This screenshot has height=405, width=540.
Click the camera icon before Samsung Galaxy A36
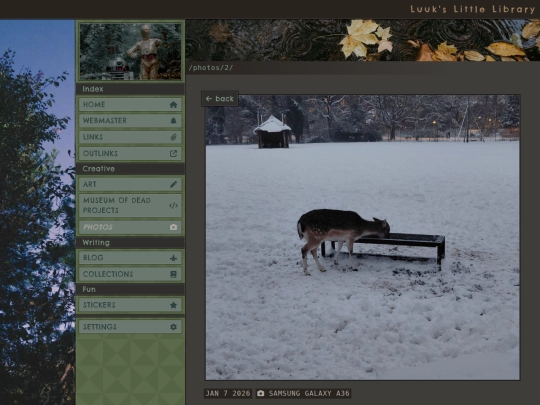coord(261,393)
